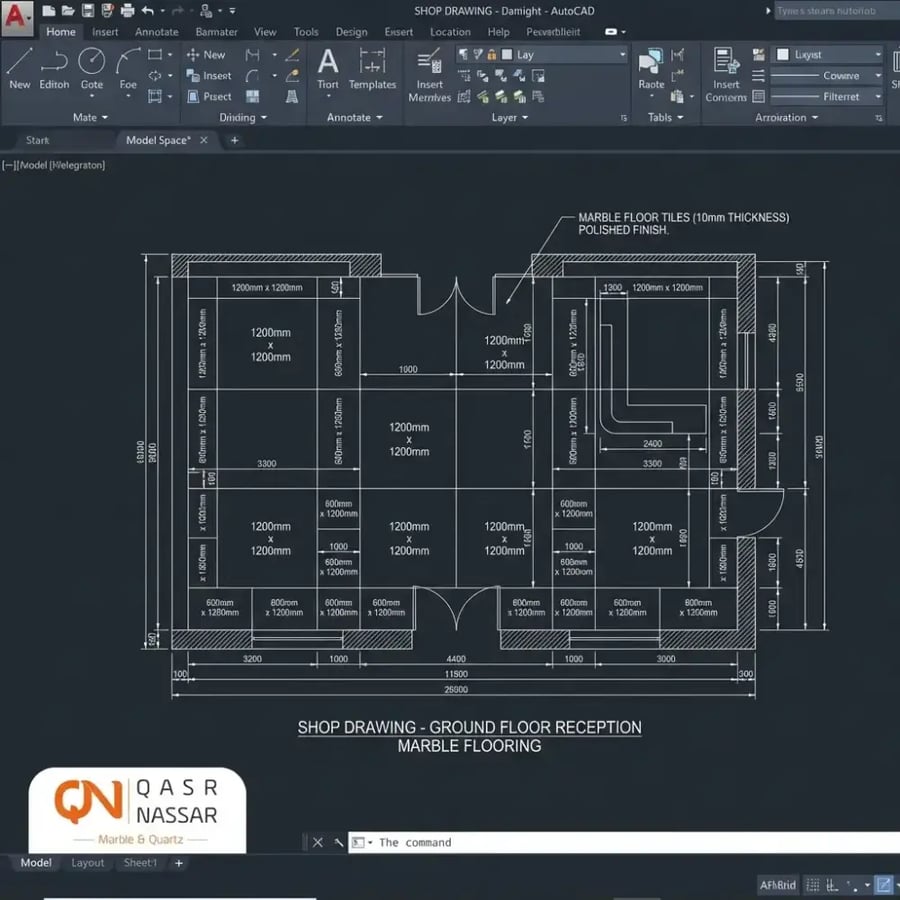This screenshot has width=900, height=900.
Task: Open the Luyist dropdown list
Action: [x=826, y=55]
